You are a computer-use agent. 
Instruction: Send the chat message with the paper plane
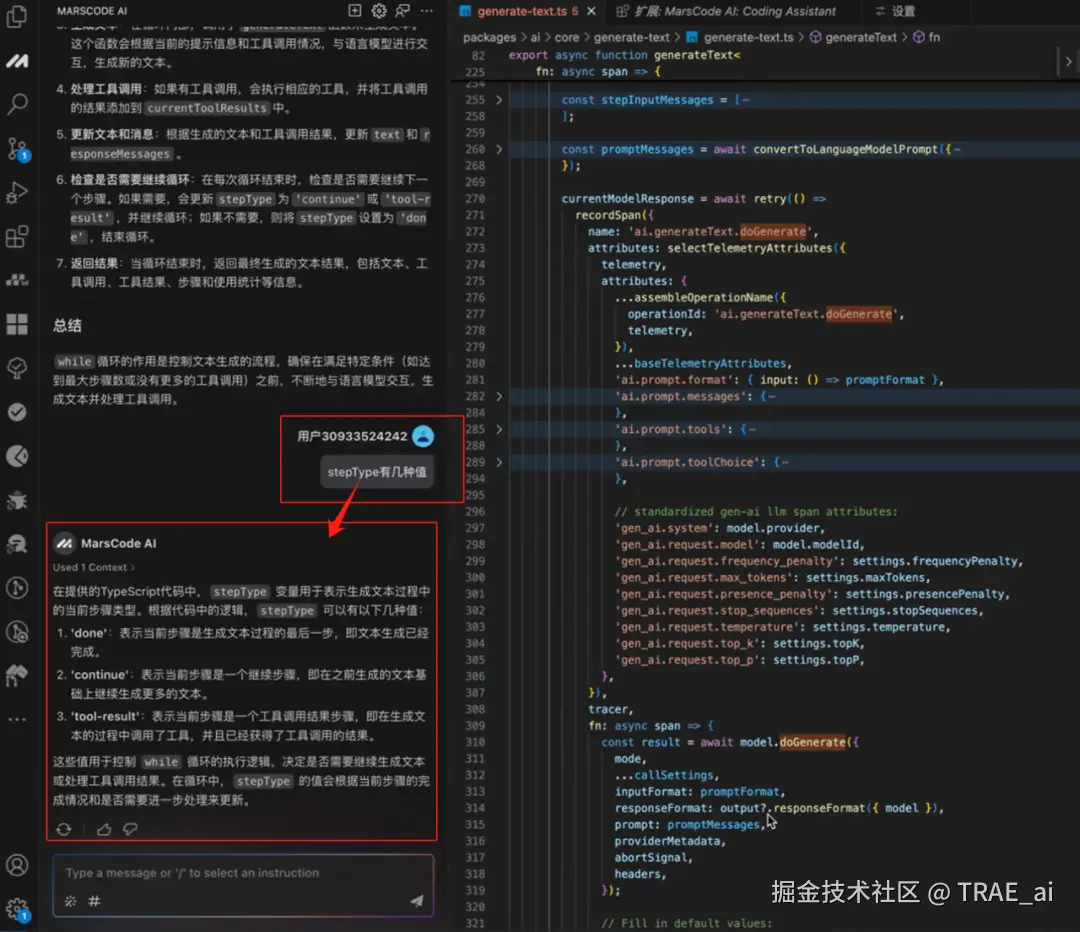pos(416,899)
